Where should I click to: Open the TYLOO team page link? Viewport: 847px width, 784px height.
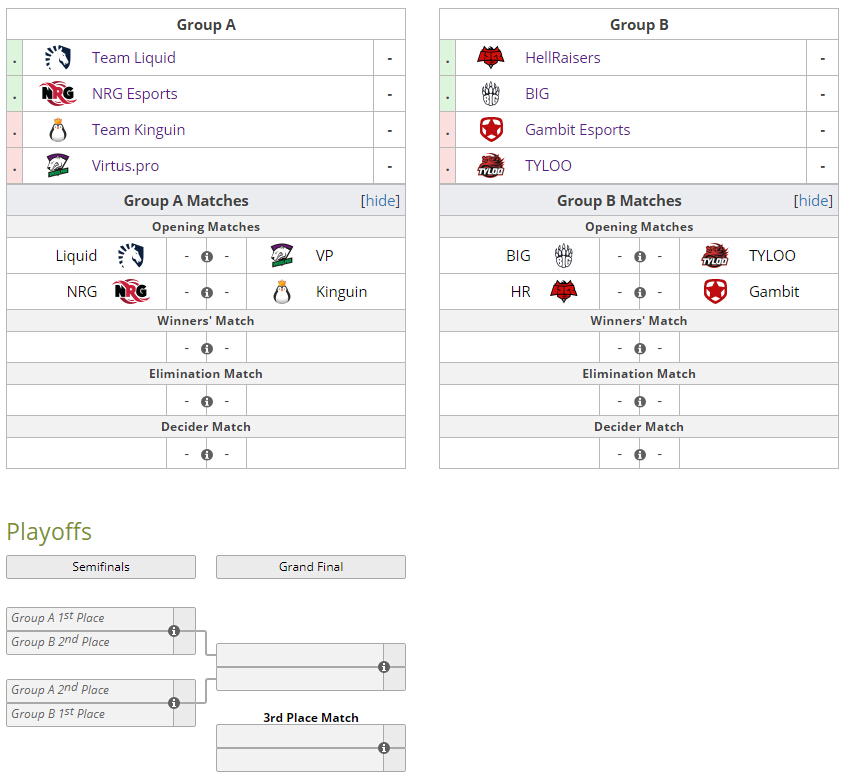[x=548, y=166]
